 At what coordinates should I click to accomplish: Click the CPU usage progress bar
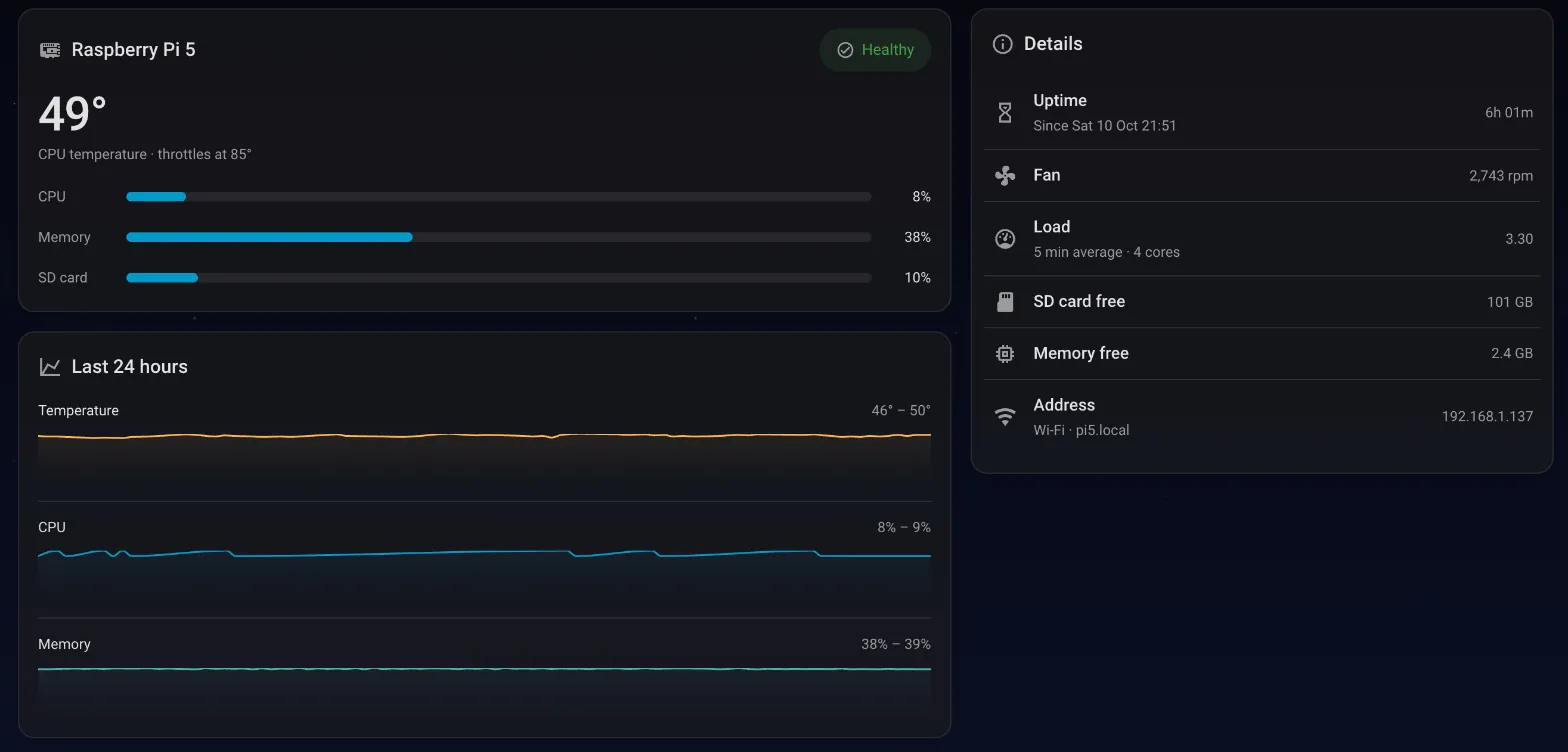498,197
